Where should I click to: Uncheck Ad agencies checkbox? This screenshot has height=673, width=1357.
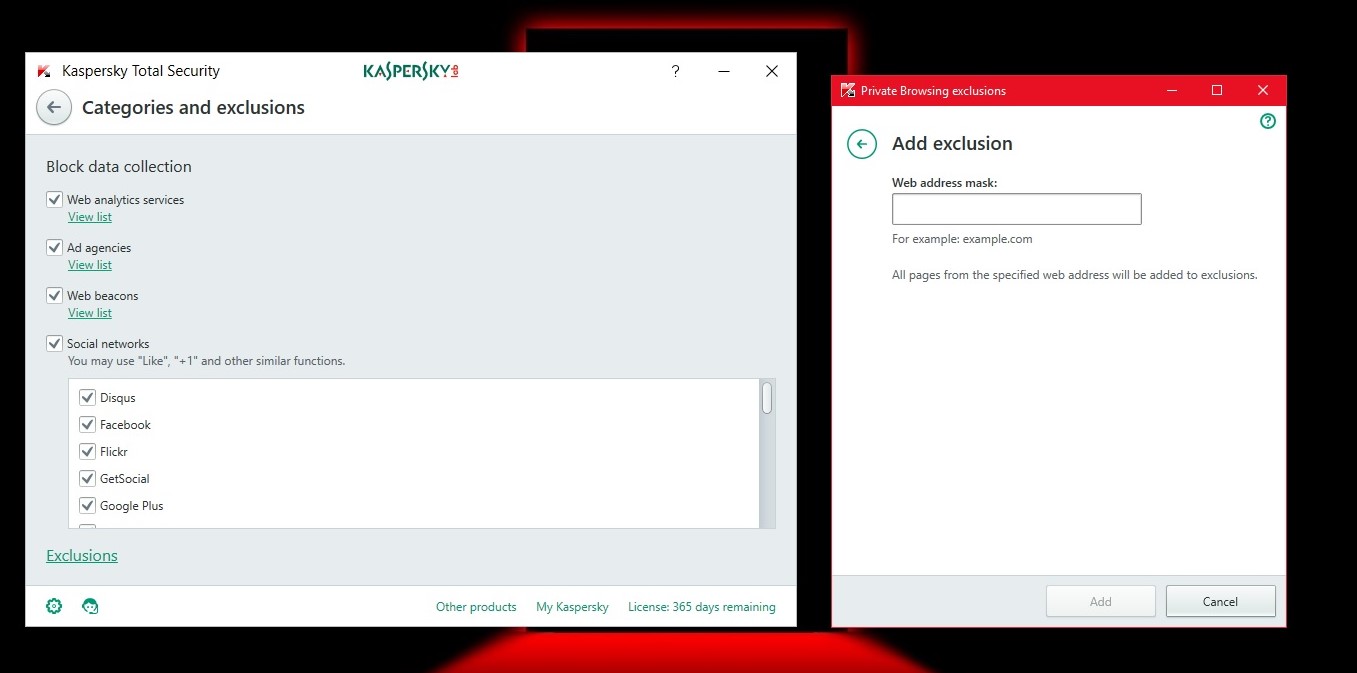(55, 247)
